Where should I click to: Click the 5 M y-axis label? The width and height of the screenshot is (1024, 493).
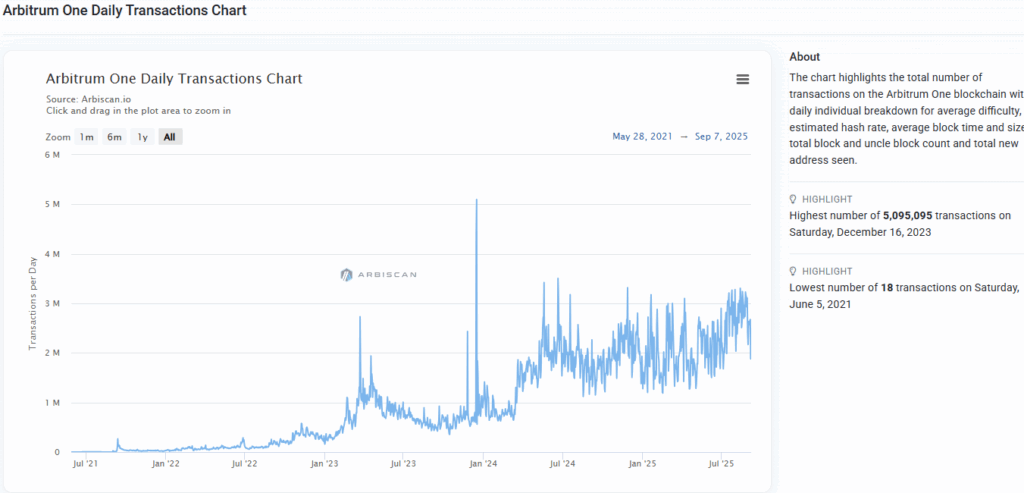(54, 204)
